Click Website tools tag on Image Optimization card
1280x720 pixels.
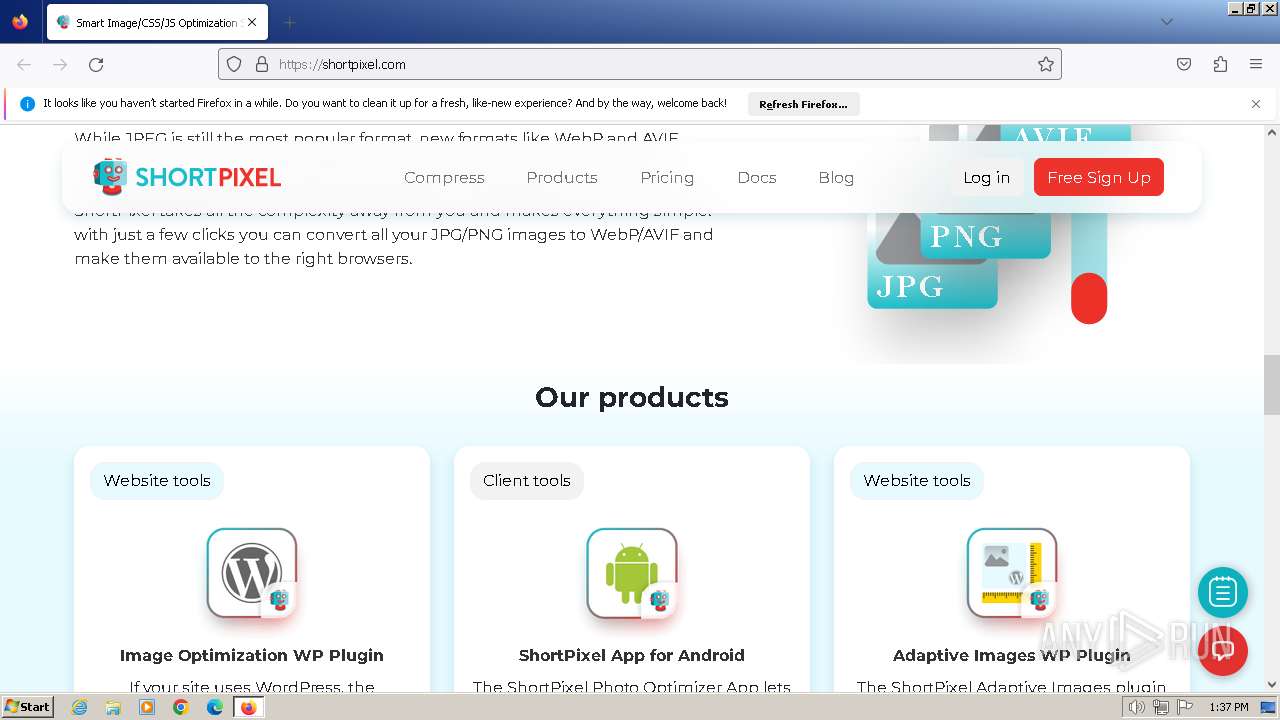coord(157,480)
